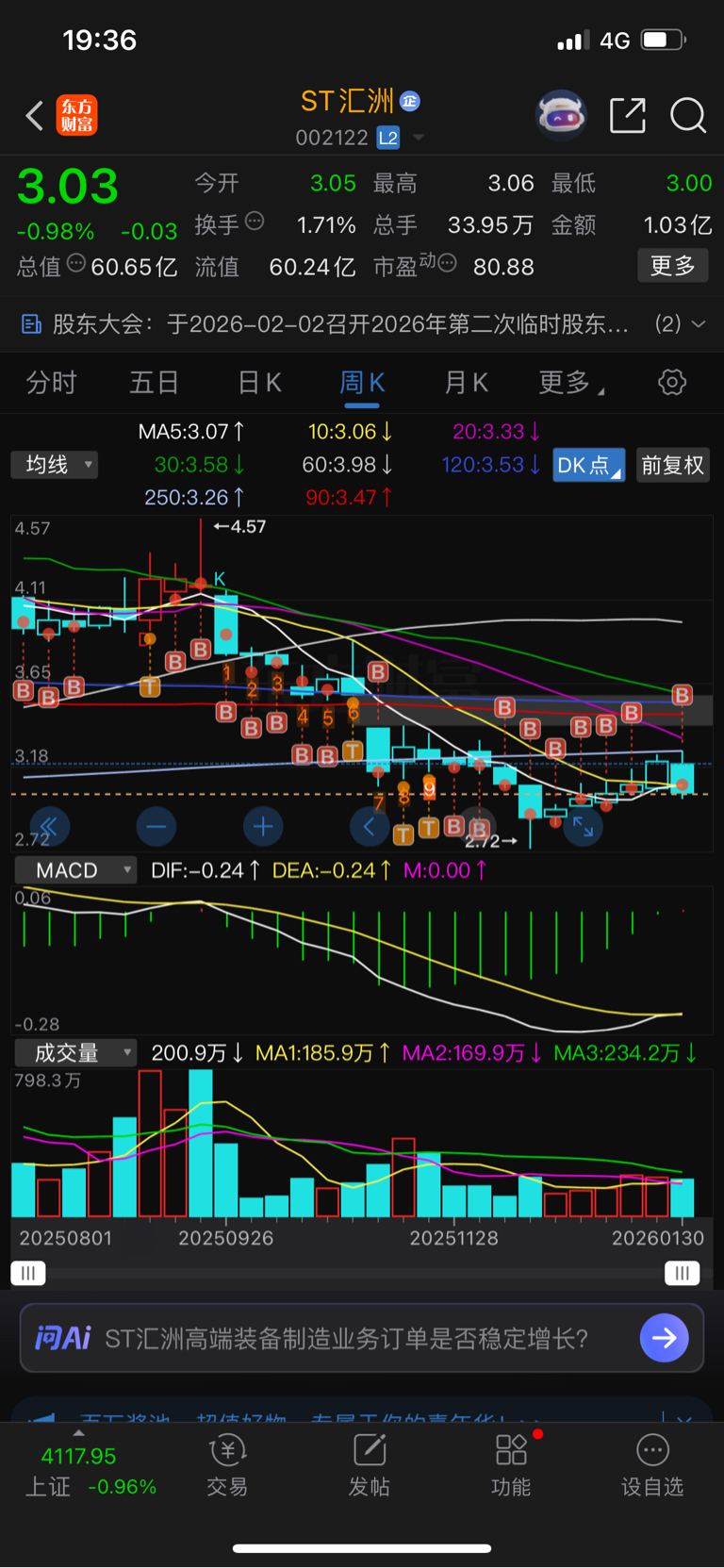
Task: Switch to 月K tab
Action: click(x=466, y=382)
